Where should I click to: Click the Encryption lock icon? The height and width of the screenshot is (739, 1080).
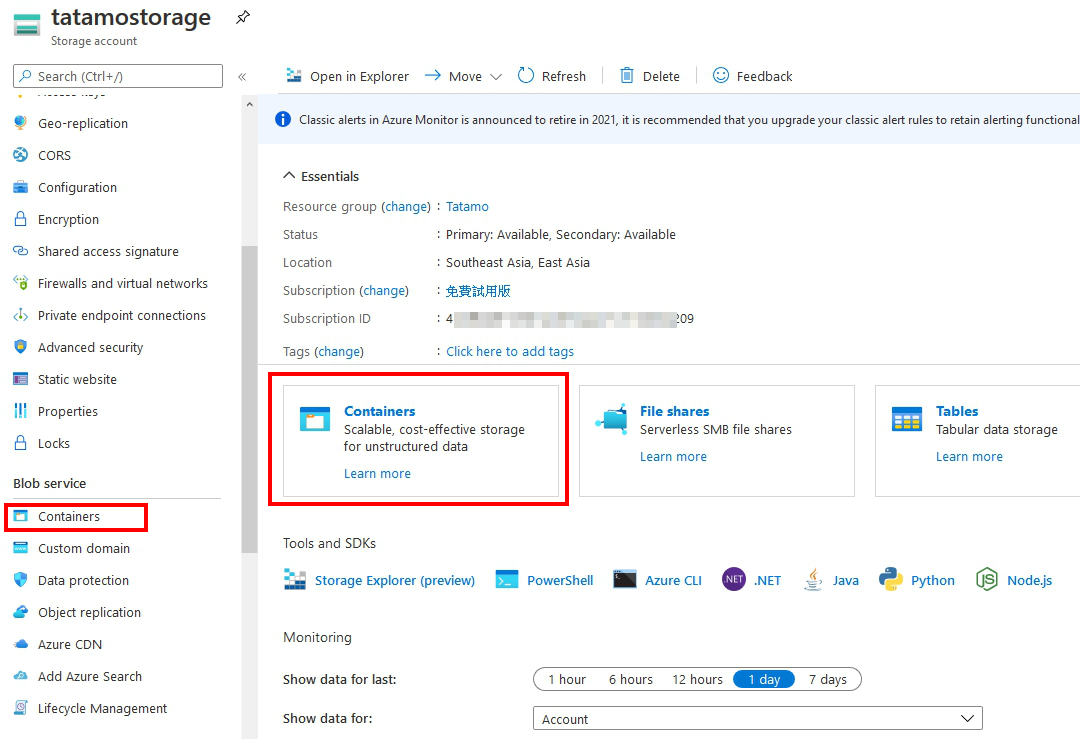pyautogui.click(x=21, y=219)
